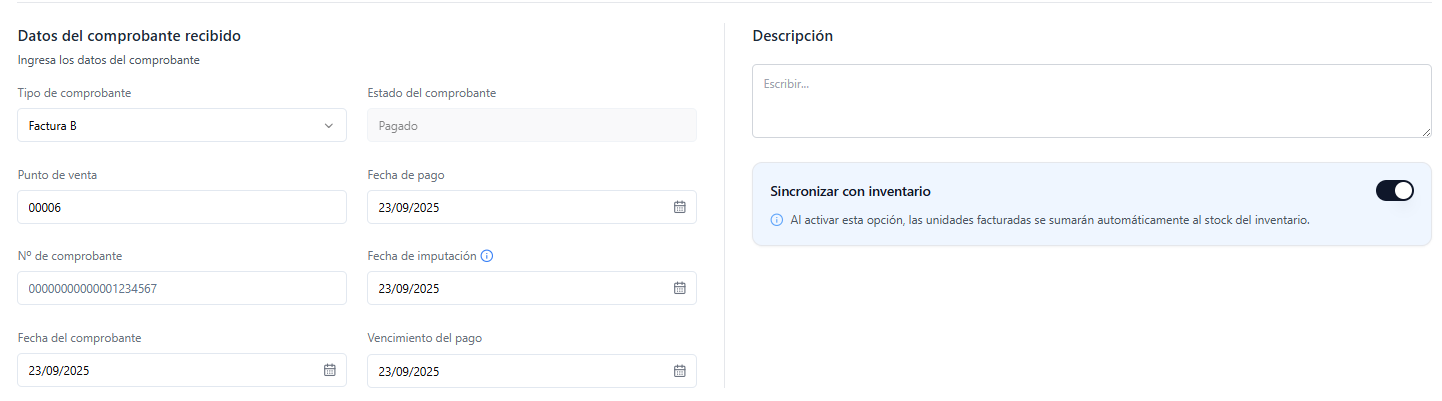Screen dimensions: 1442x401
Task: Click the date text in Vencimiento del pago
Action: coord(409,371)
